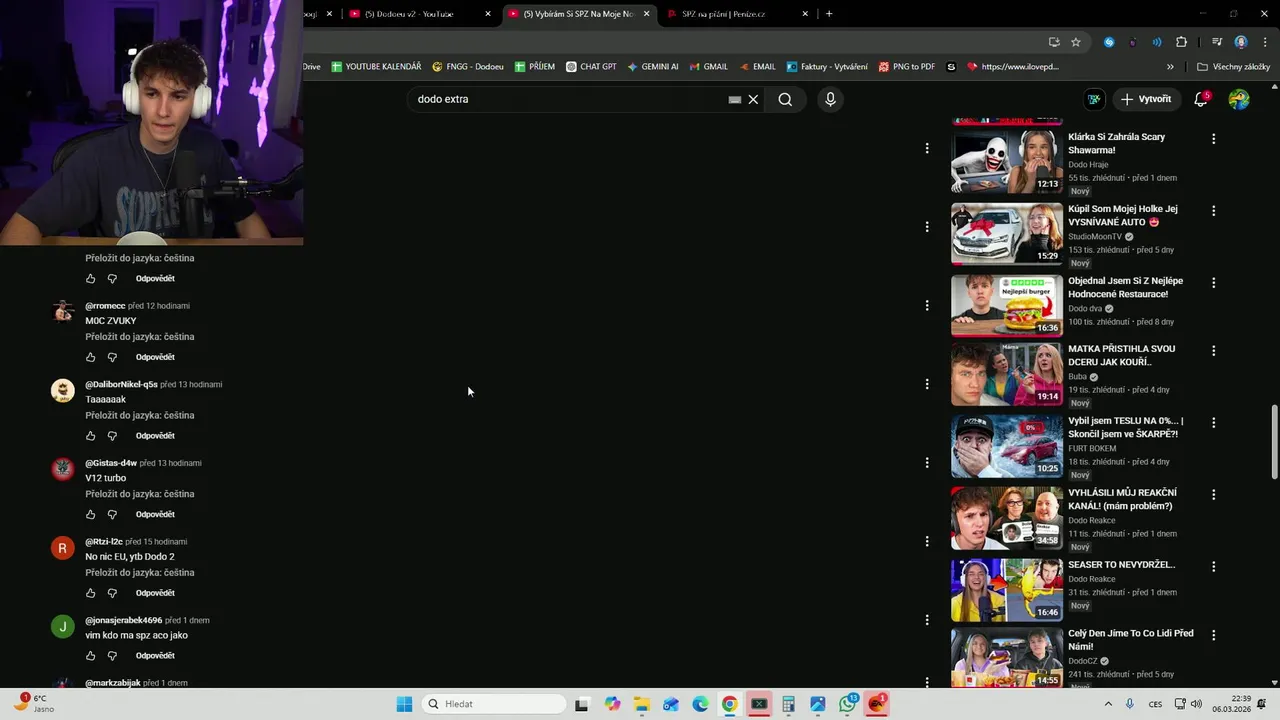This screenshot has height=720, width=1280.
Task: Open the on-screen keyboard icon in search box
Action: coord(735,99)
